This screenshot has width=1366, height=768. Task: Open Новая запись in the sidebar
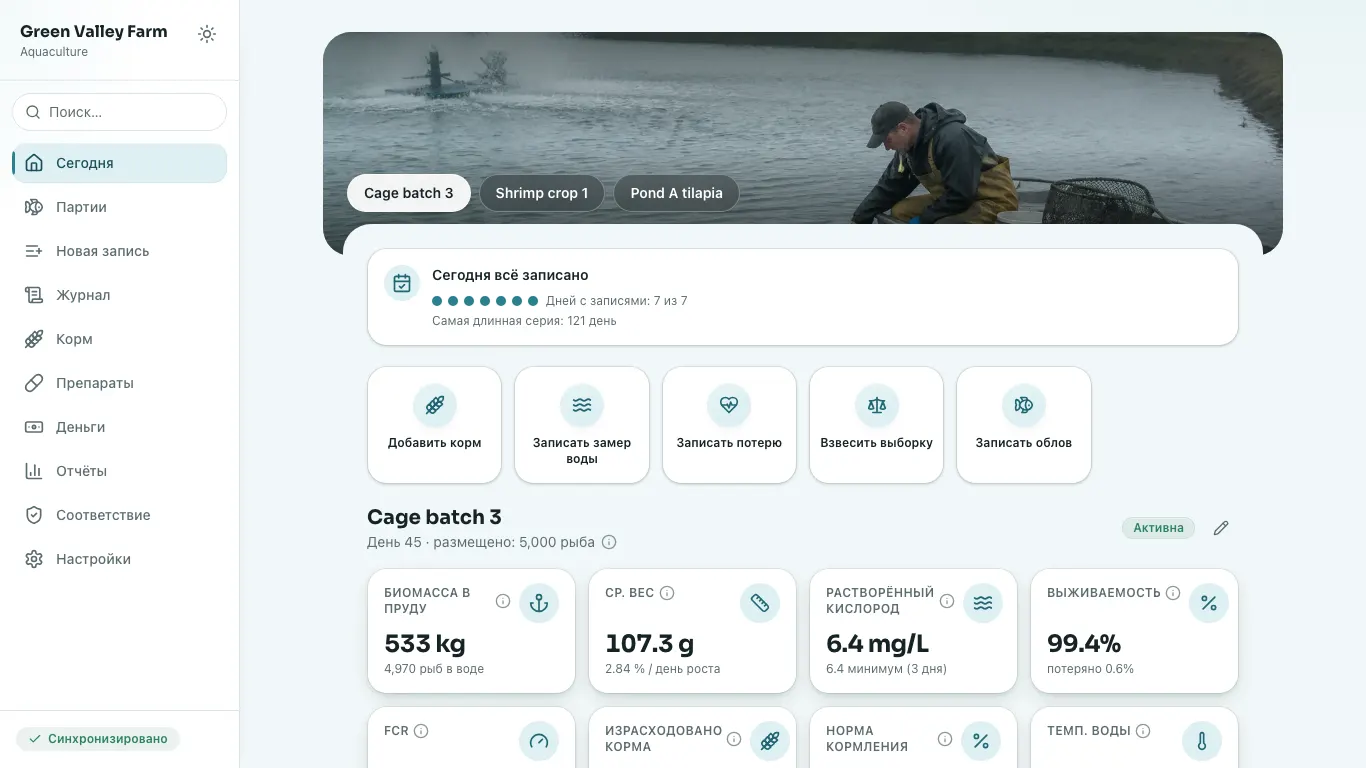(120, 251)
